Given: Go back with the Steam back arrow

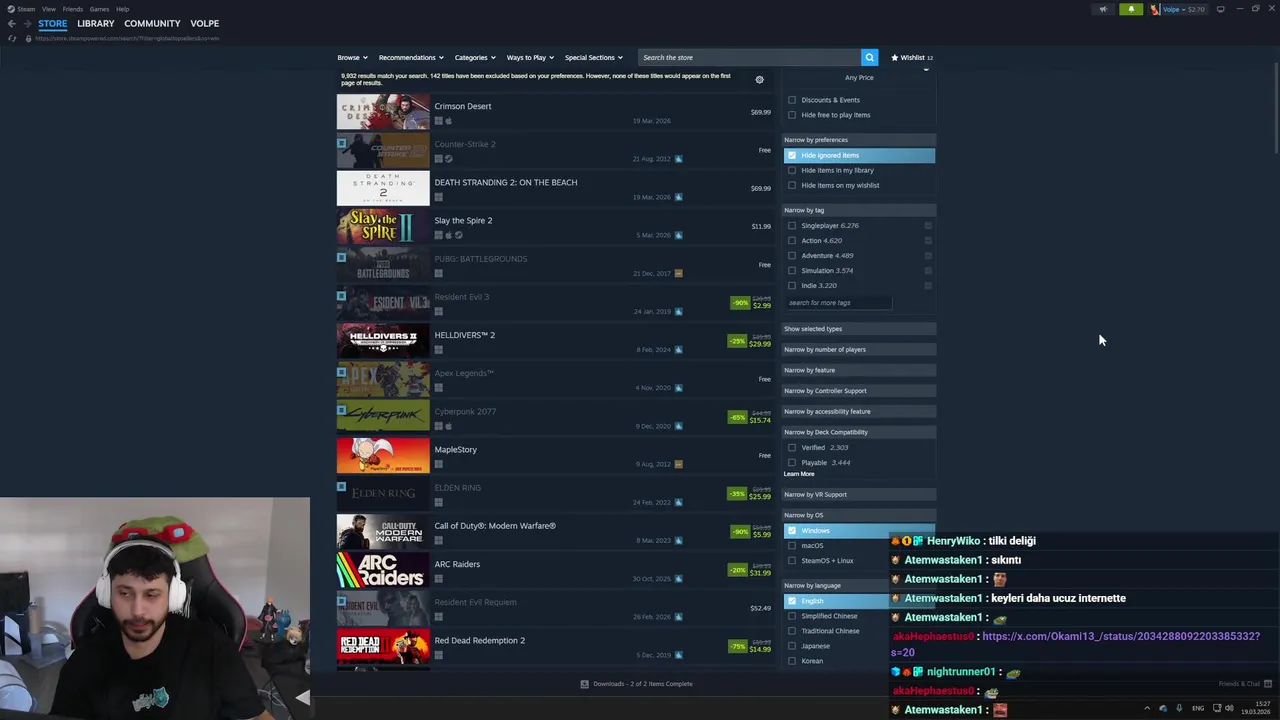Looking at the screenshot, I should pyautogui.click(x=11, y=23).
